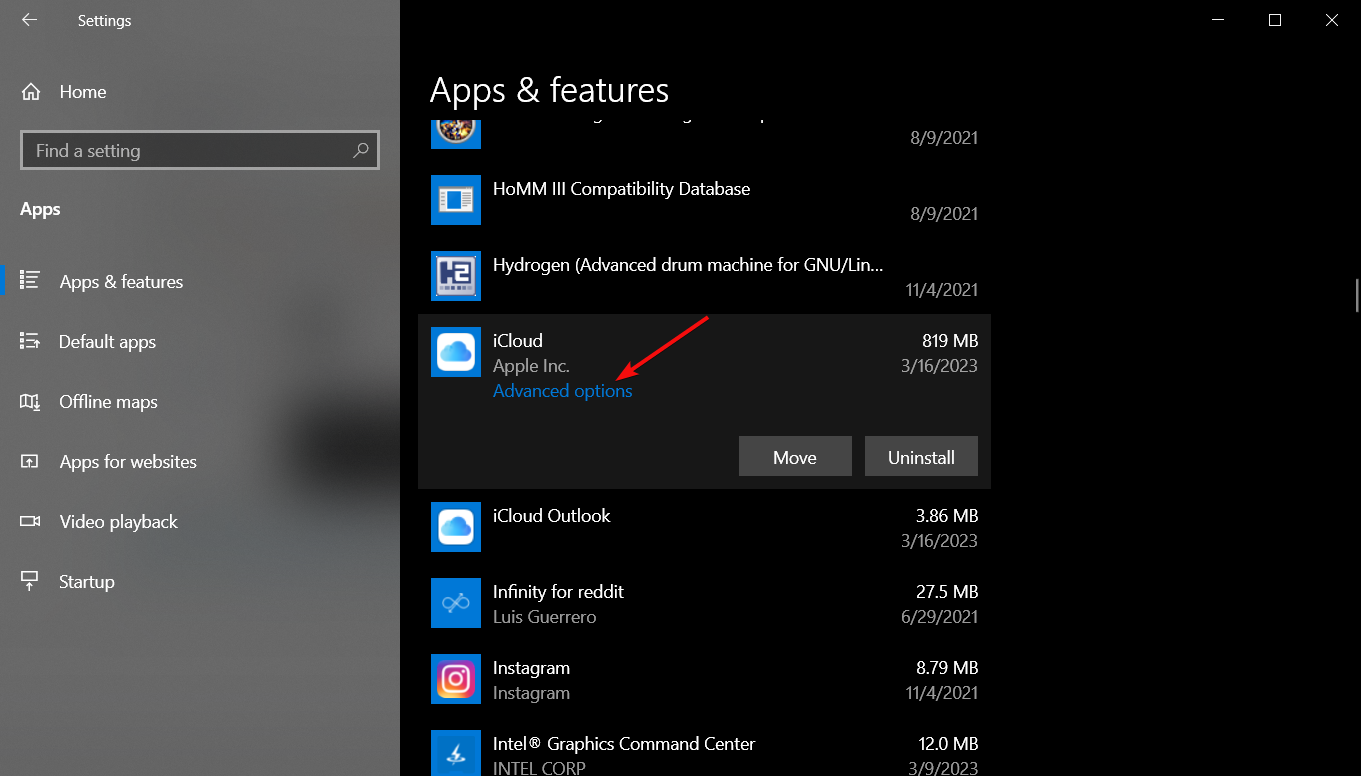Screen dimensions: 1361x776
Task: Click the Luis Guerrero publisher text
Action: pos(544,617)
